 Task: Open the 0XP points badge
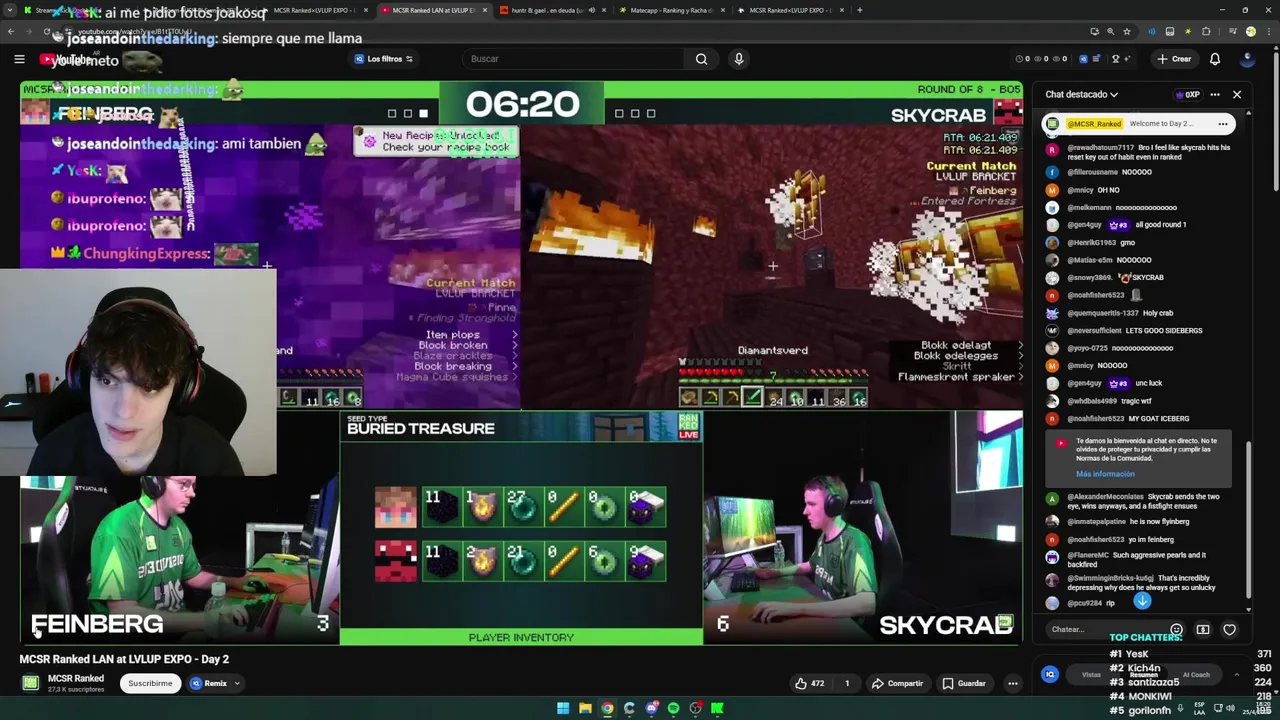[x=1187, y=95]
